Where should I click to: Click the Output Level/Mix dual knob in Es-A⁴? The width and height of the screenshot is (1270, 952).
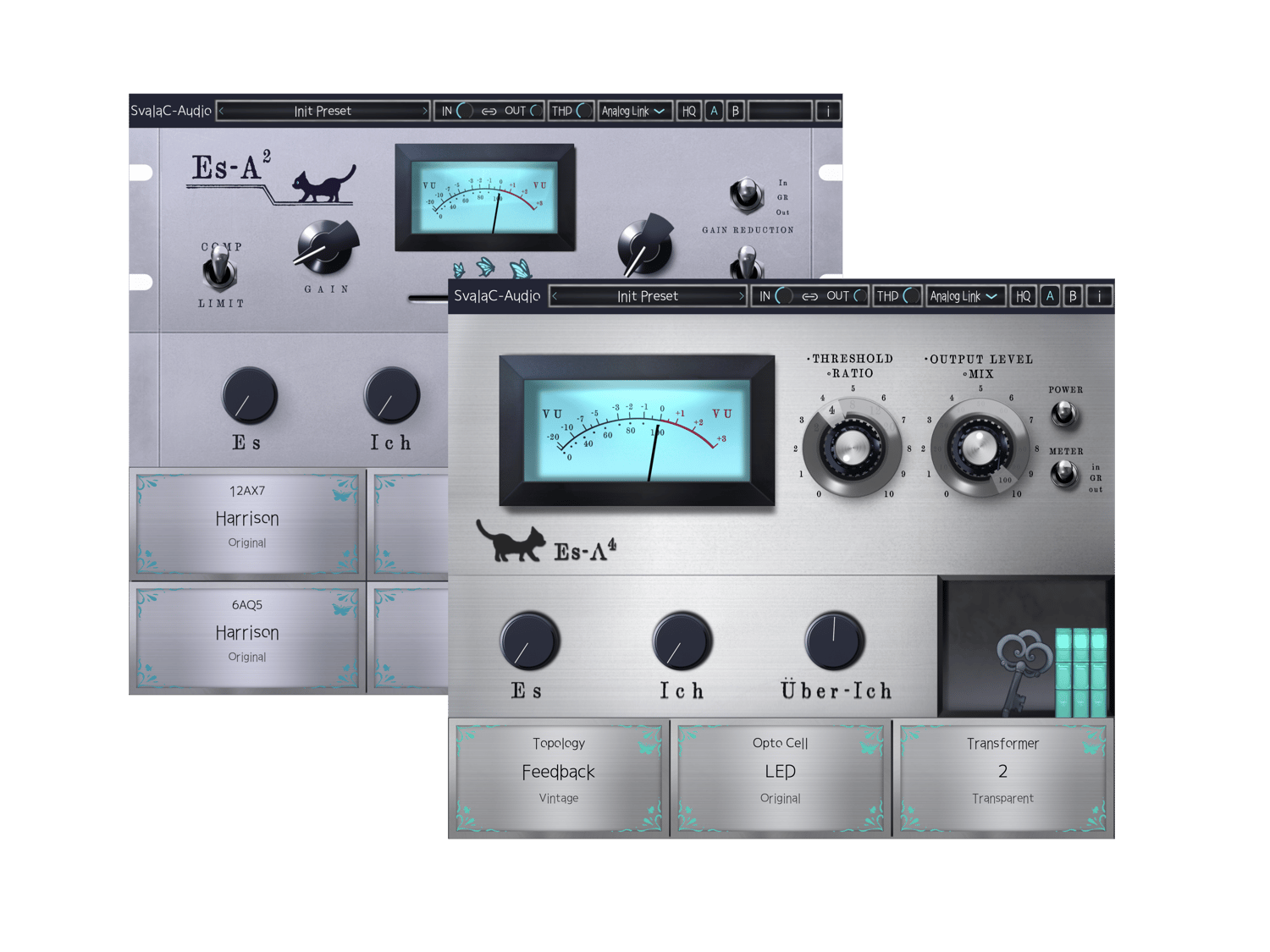coord(980,446)
